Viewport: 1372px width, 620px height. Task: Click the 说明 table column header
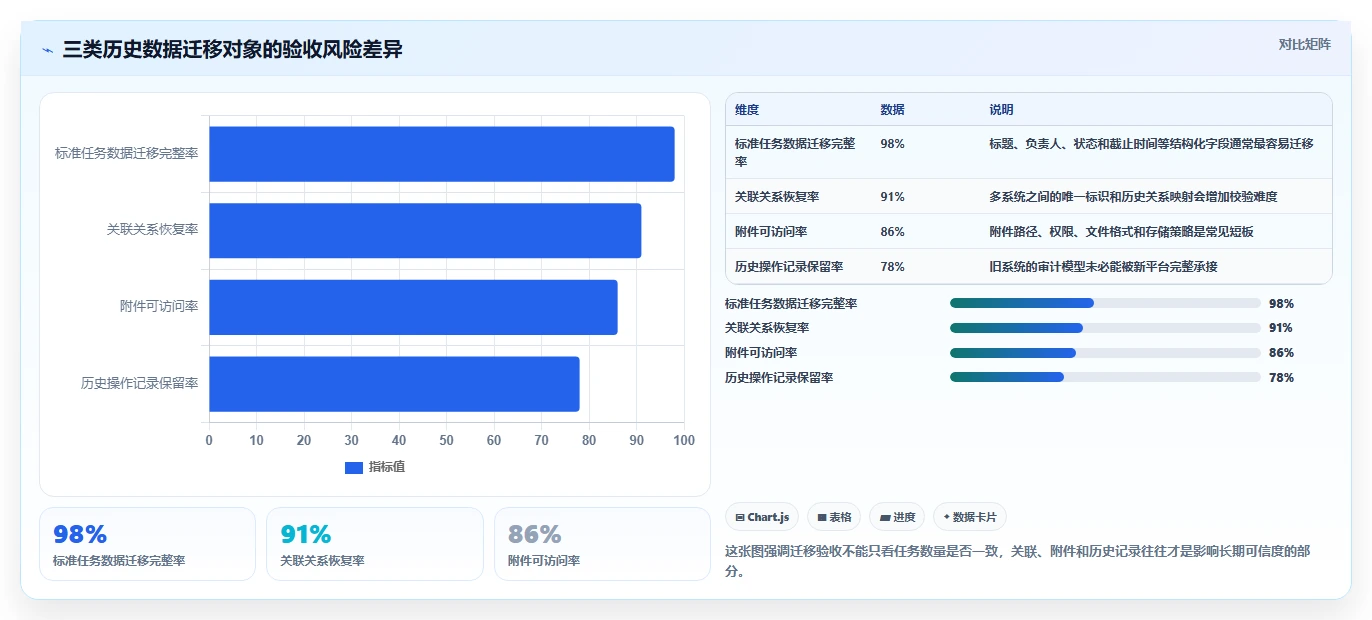pos(1001,110)
